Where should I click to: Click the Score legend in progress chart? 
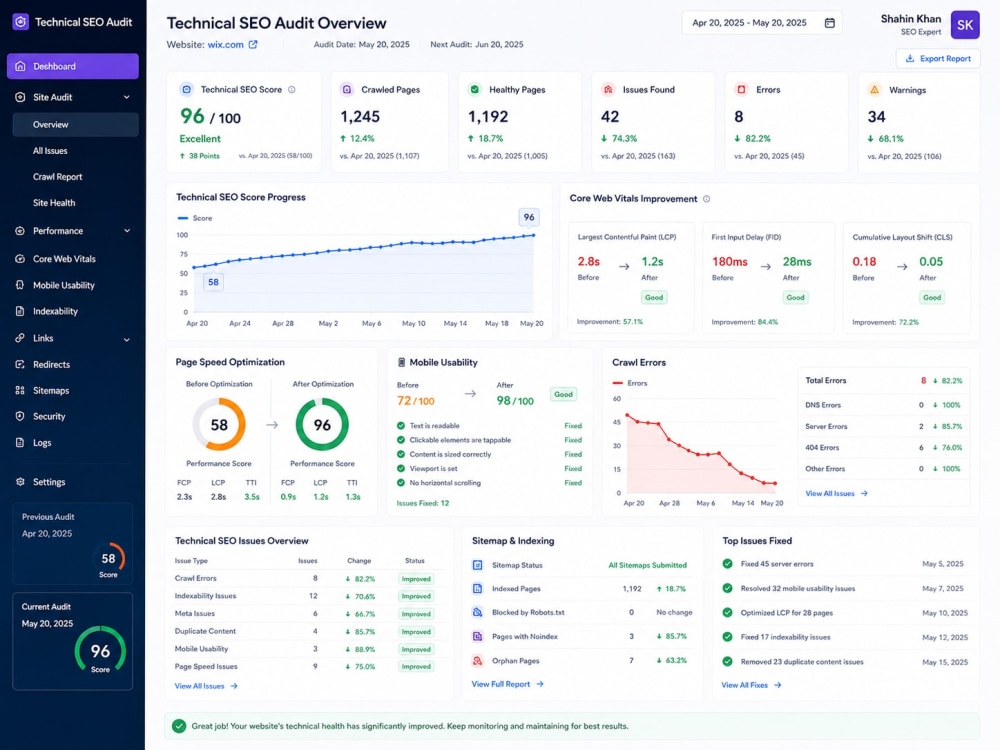click(x=195, y=218)
